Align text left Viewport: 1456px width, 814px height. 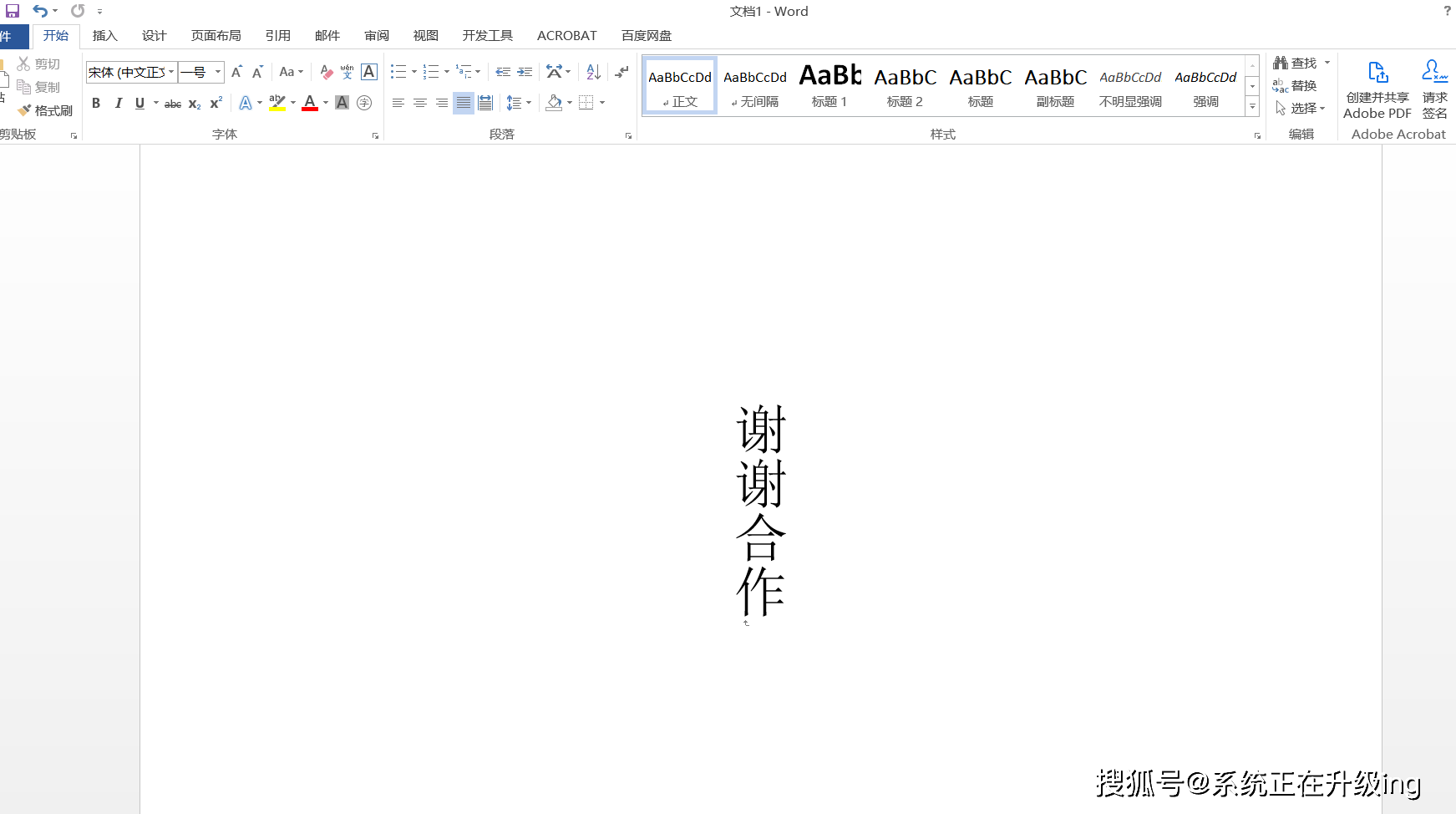398,103
